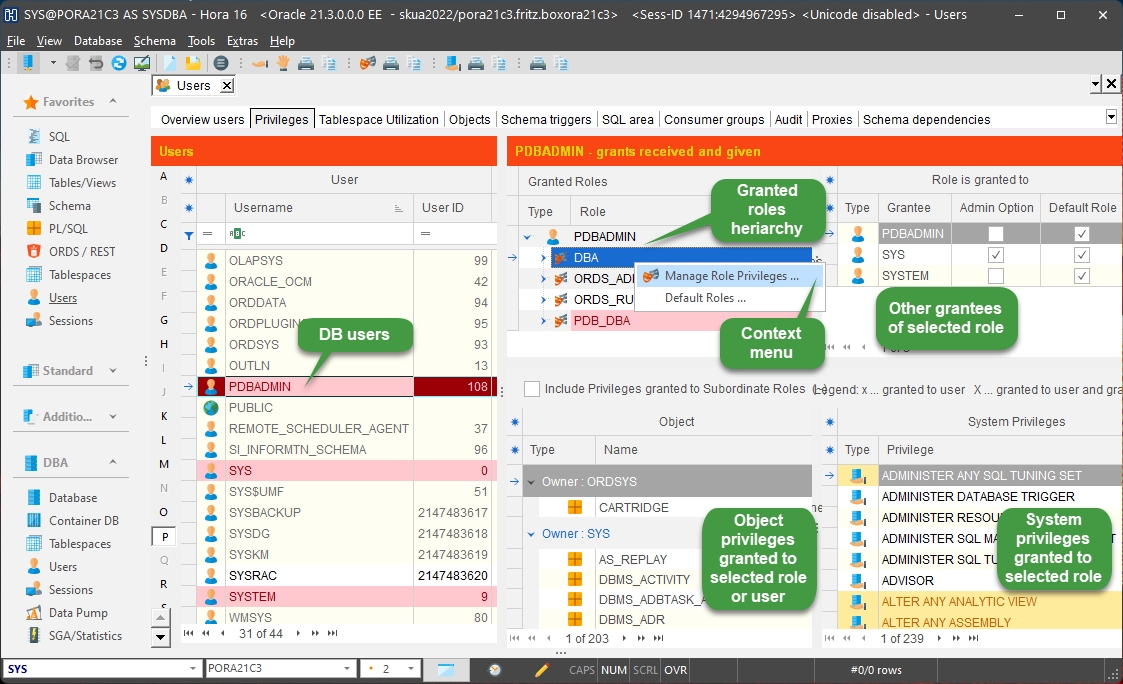Click the blue window icon in status bar
Screen dimensions: 1123x684
(x=445, y=670)
